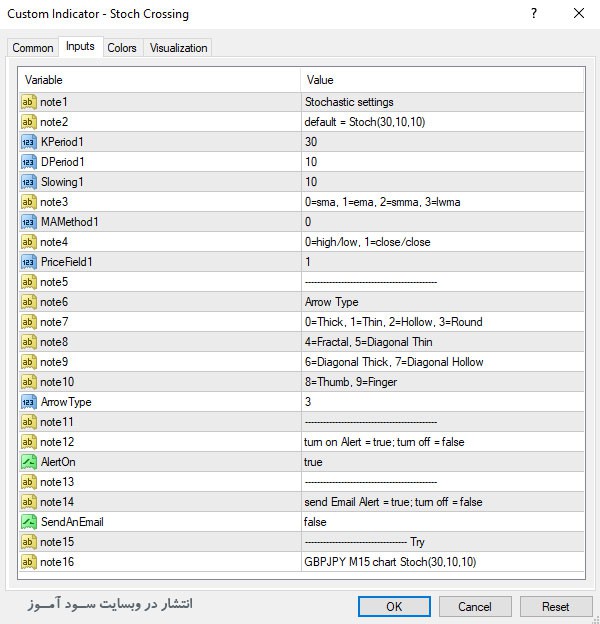
Task: Switch to the Common tab
Action: point(33,48)
